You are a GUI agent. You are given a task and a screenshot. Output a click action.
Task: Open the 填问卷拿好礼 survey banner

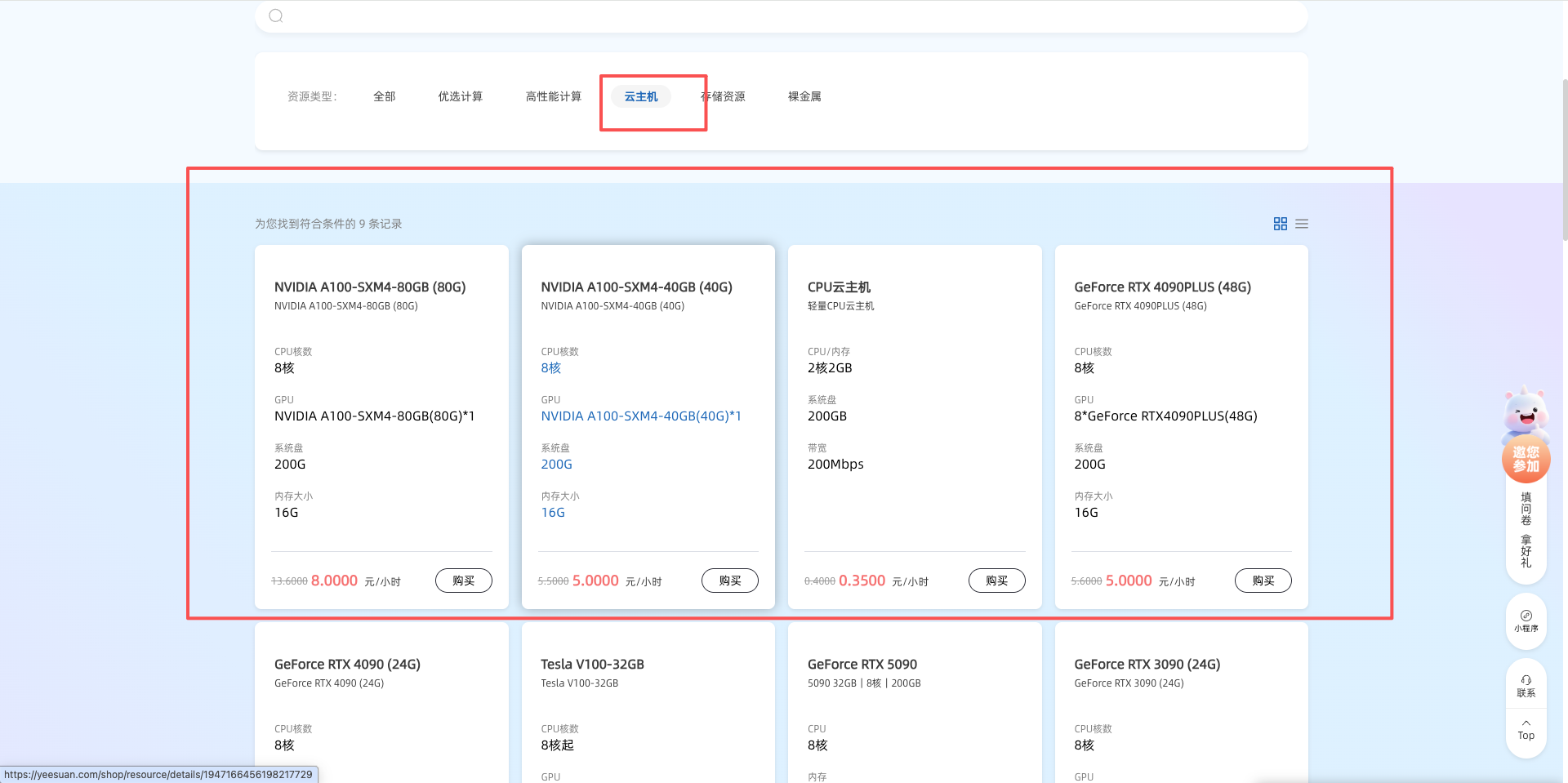click(1526, 530)
